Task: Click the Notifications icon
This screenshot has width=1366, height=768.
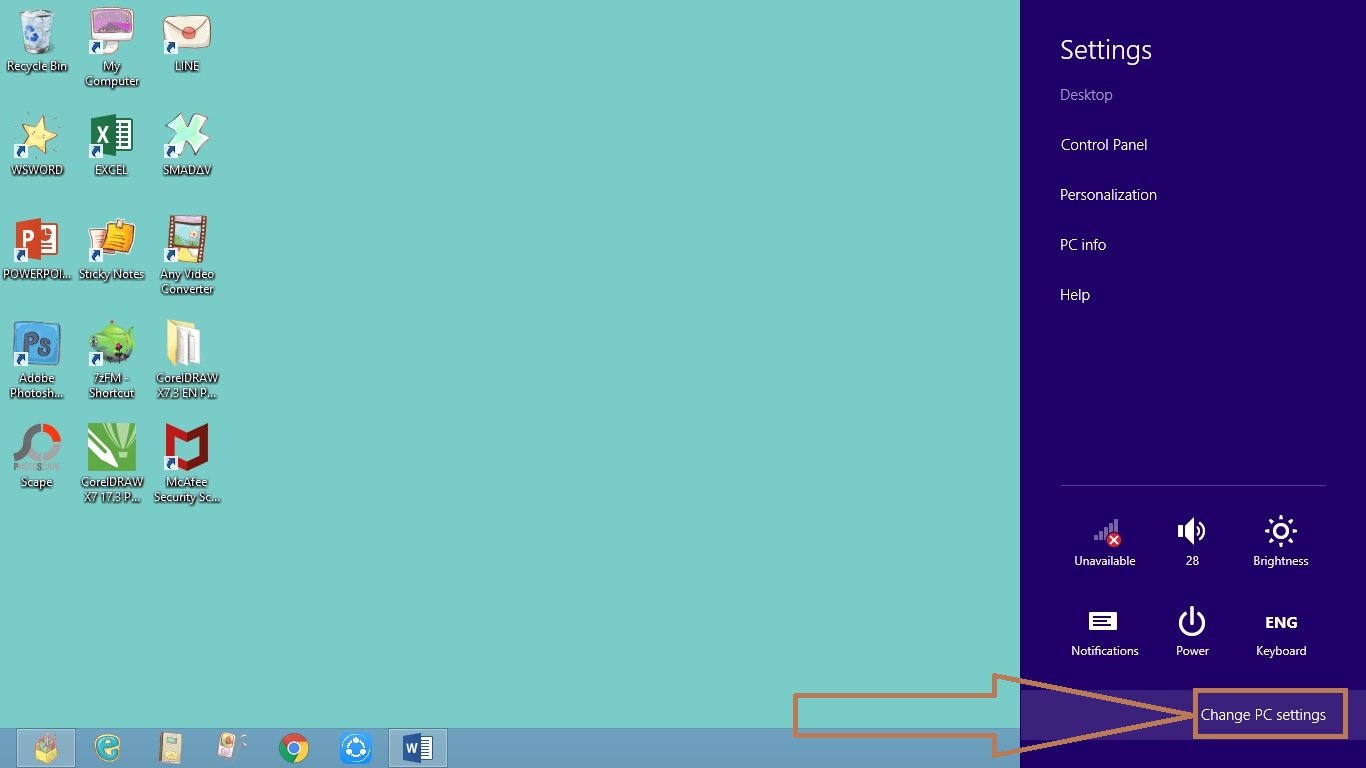Action: (1104, 633)
